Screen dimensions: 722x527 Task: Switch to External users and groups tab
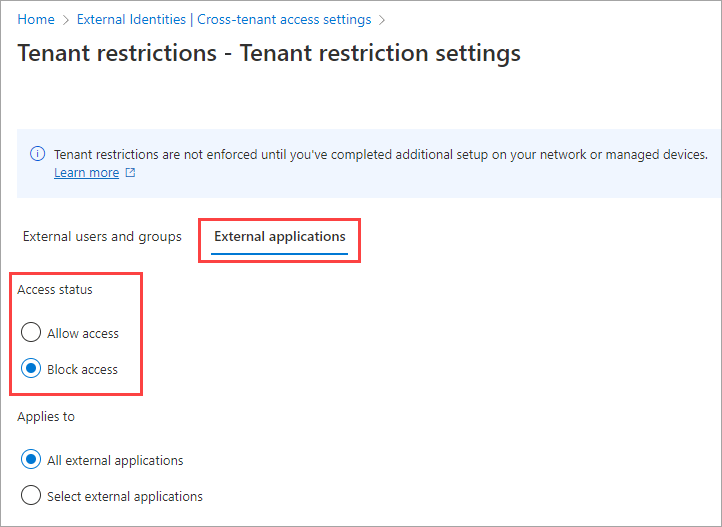pos(102,237)
